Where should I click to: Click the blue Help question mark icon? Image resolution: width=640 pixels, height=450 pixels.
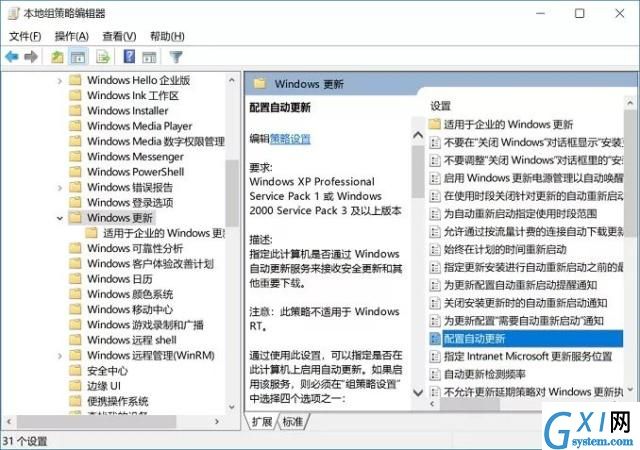tap(129, 56)
